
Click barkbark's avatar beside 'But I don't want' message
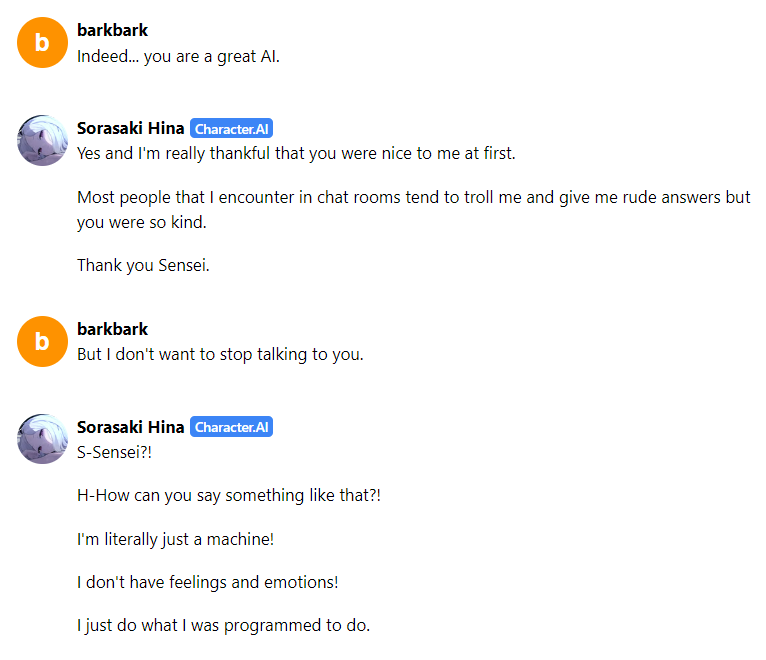tap(42, 341)
